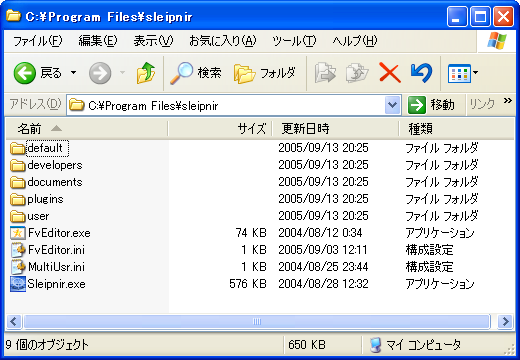
Task: Click the documents folder name
Action: click(x=55, y=182)
